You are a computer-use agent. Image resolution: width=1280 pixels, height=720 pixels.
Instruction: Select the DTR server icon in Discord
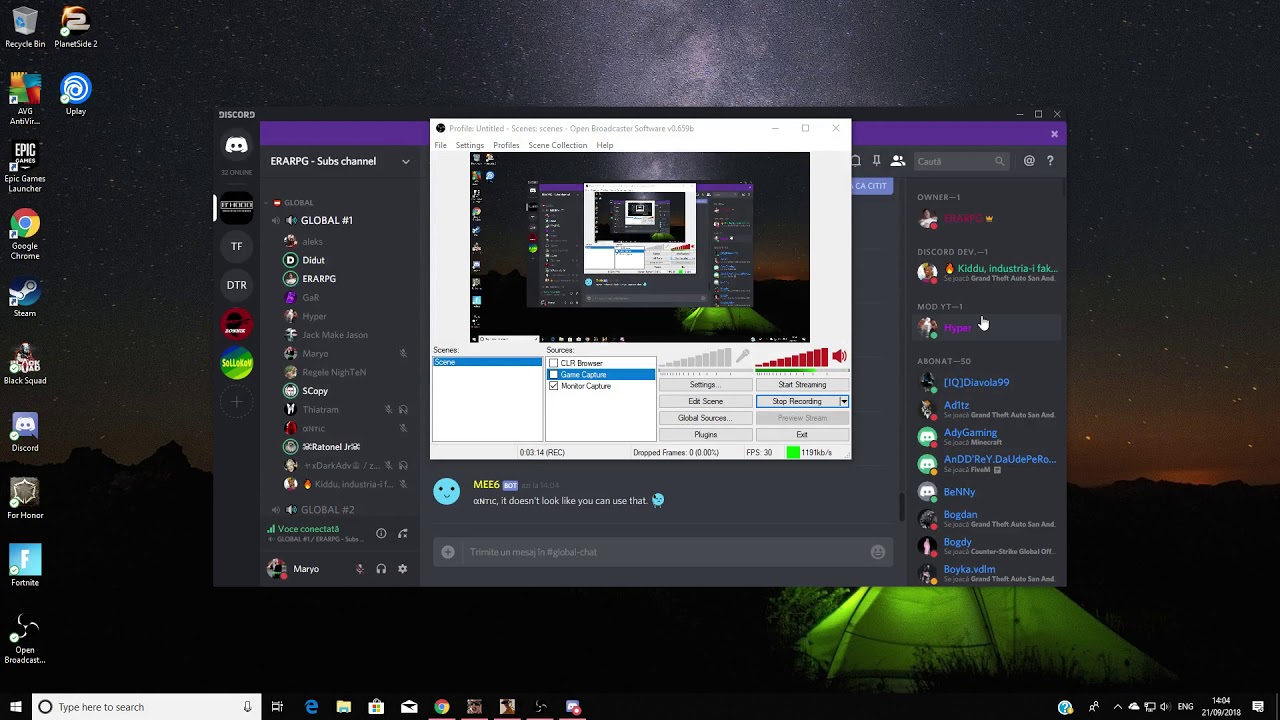point(236,285)
